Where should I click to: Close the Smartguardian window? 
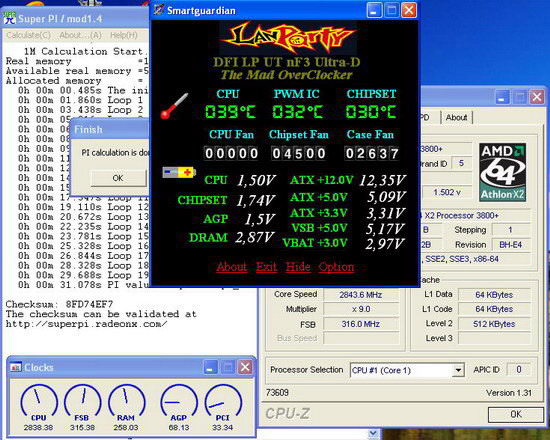point(408,10)
